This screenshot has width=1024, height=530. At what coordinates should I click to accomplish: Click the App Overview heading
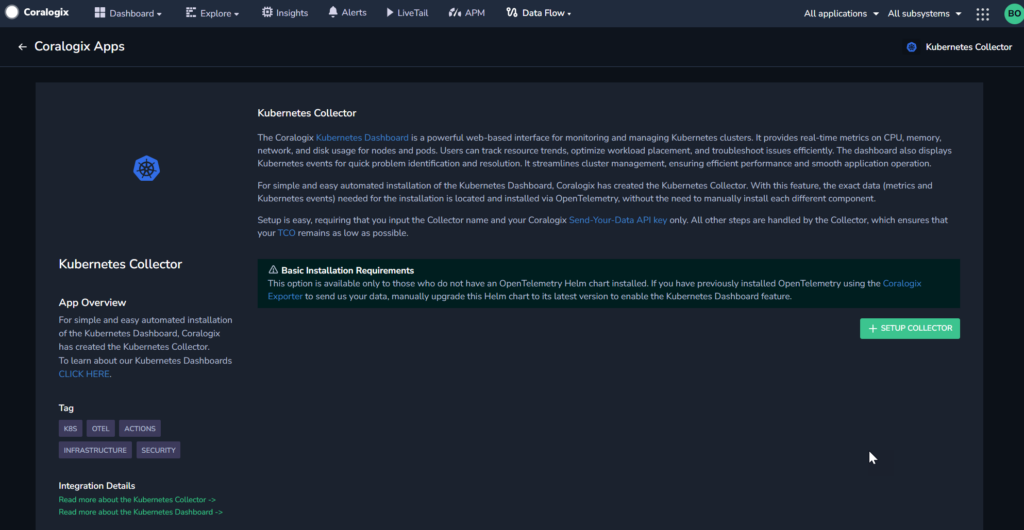92,303
